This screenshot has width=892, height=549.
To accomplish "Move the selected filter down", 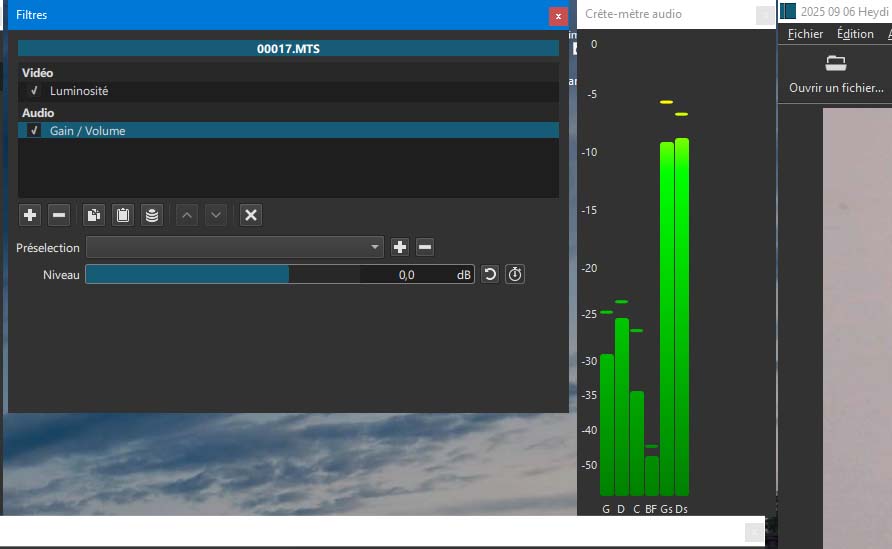I will pyautogui.click(x=215, y=215).
